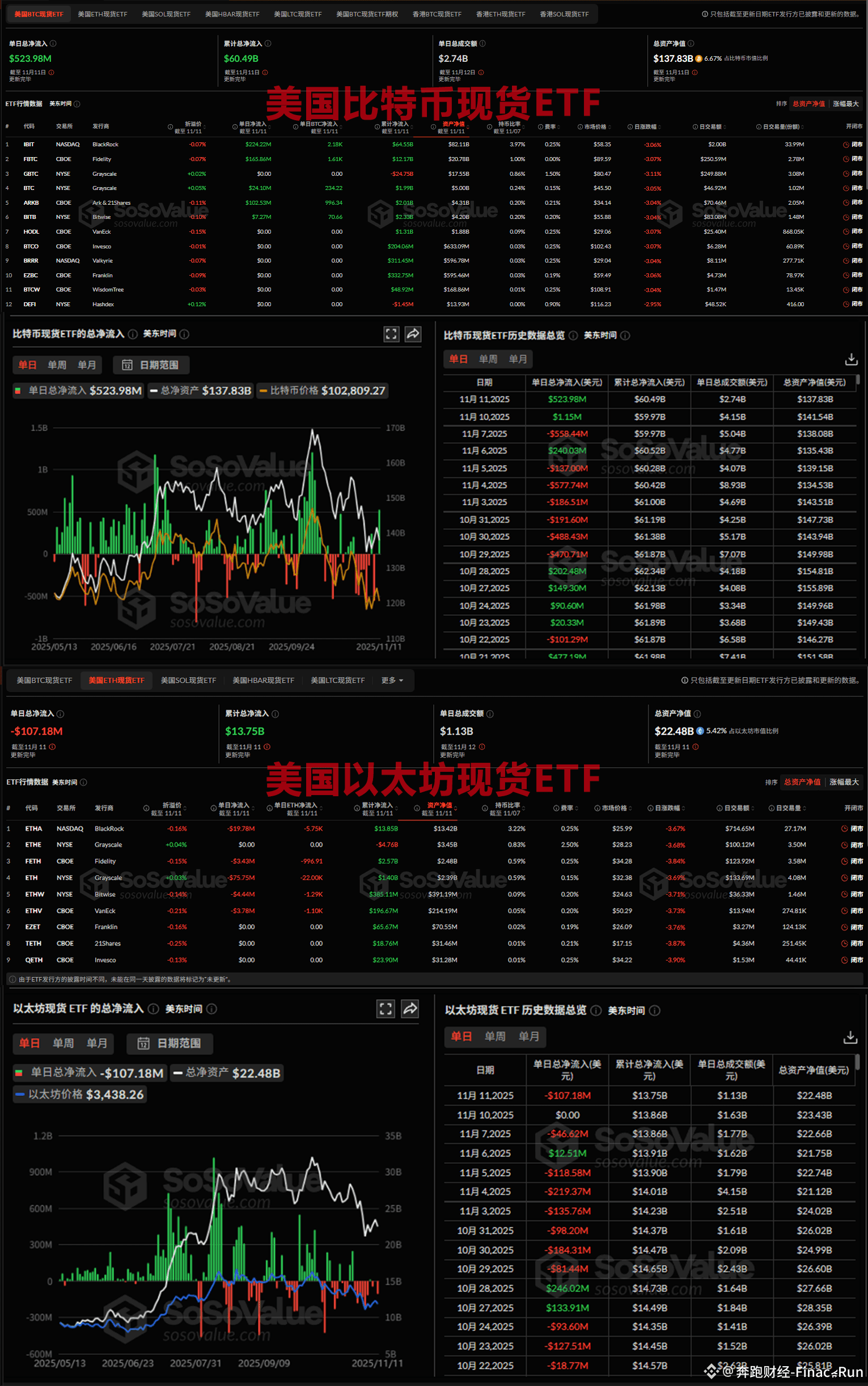Sort Ethereum ETF table by 单日ETH净流入 column
The image size is (868, 1386).
(x=295, y=808)
